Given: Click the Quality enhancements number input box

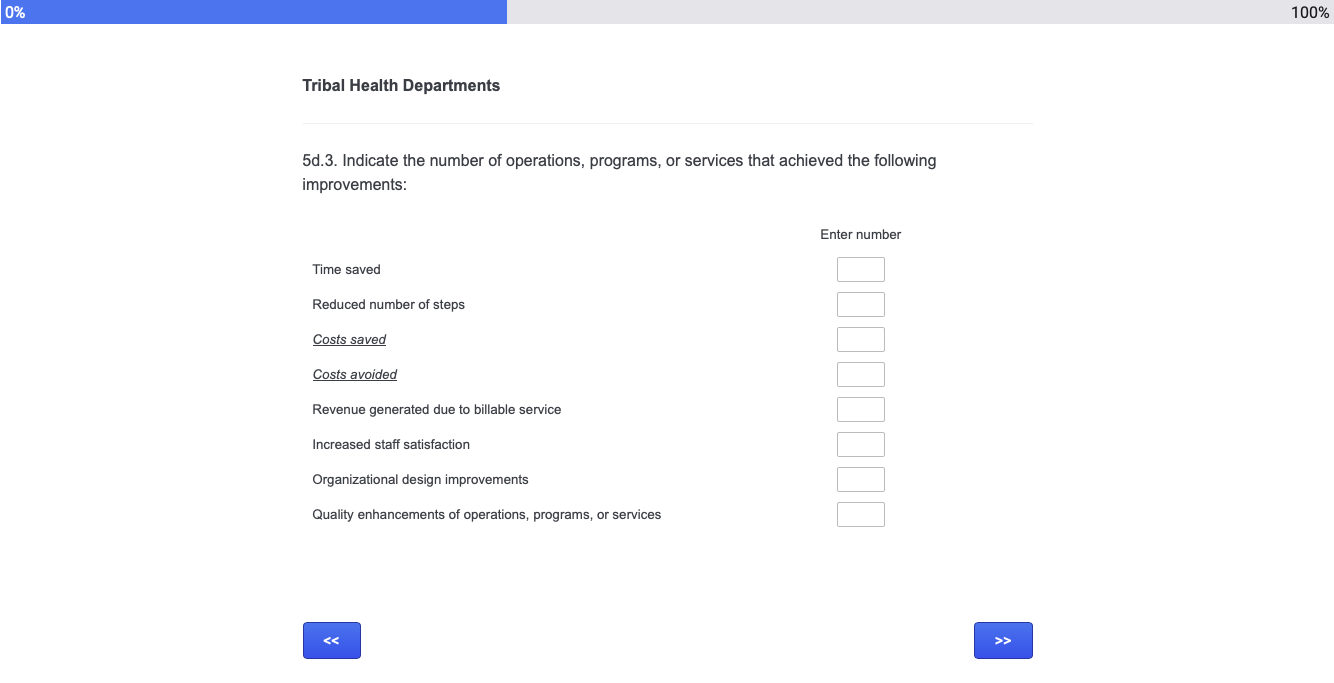Looking at the screenshot, I should coord(860,515).
